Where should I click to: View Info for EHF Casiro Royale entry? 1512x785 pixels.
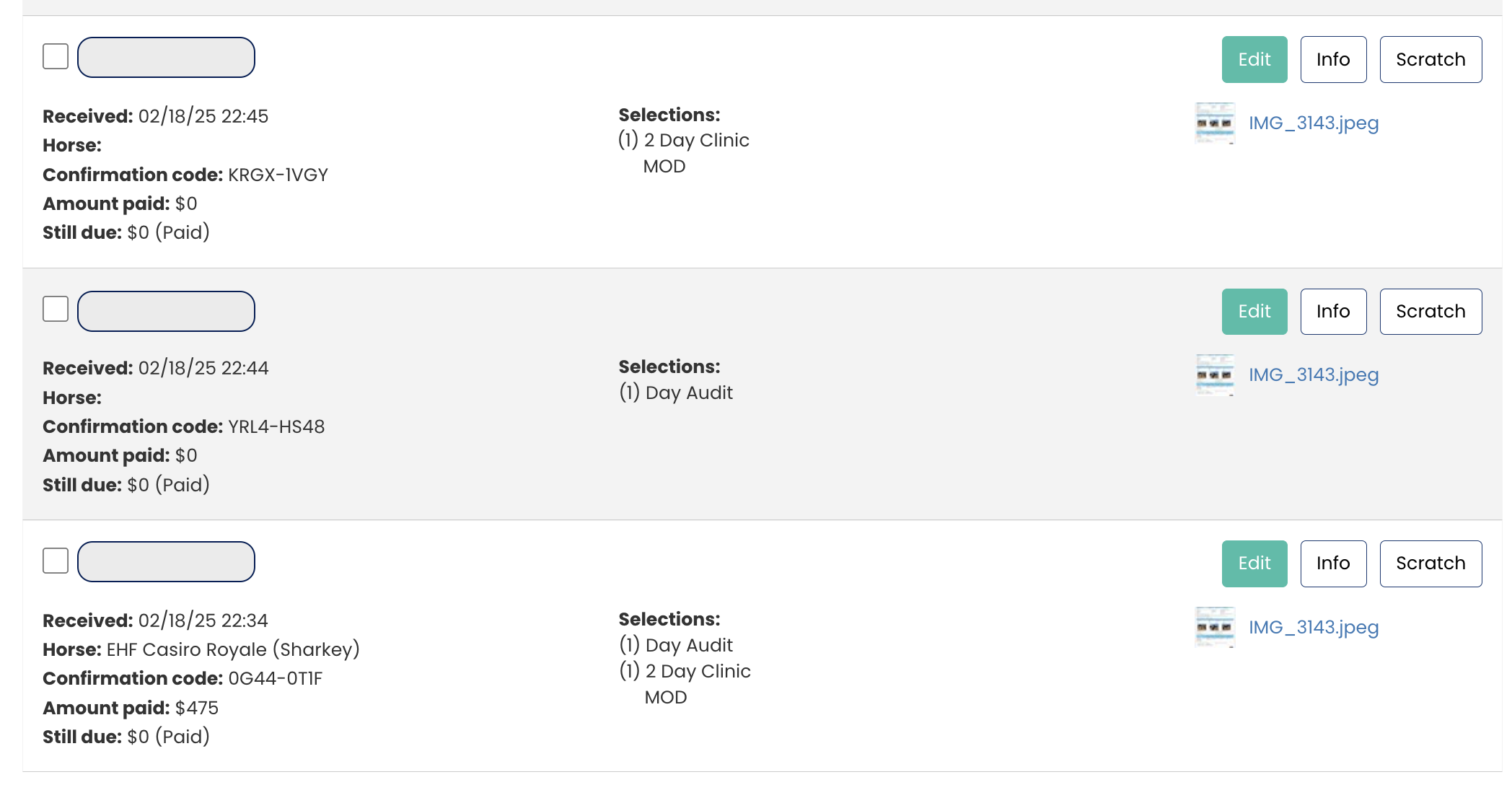coord(1332,563)
